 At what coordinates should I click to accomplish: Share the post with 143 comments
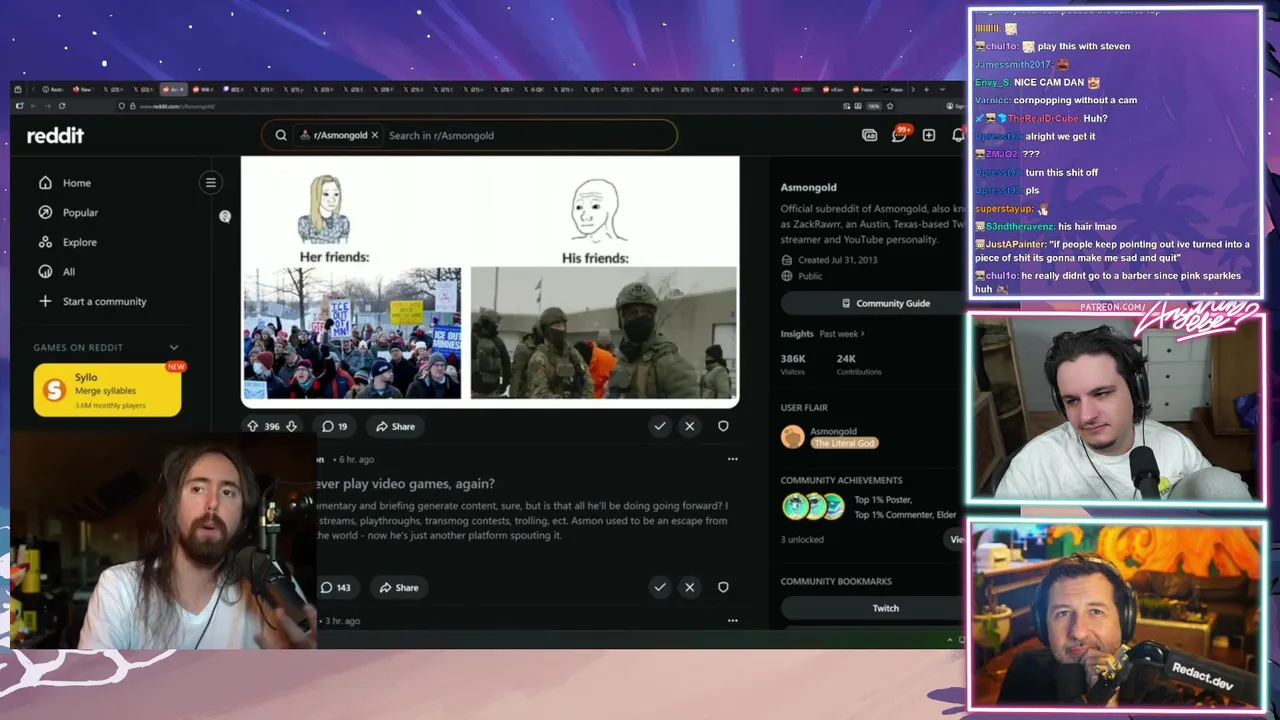click(x=398, y=587)
